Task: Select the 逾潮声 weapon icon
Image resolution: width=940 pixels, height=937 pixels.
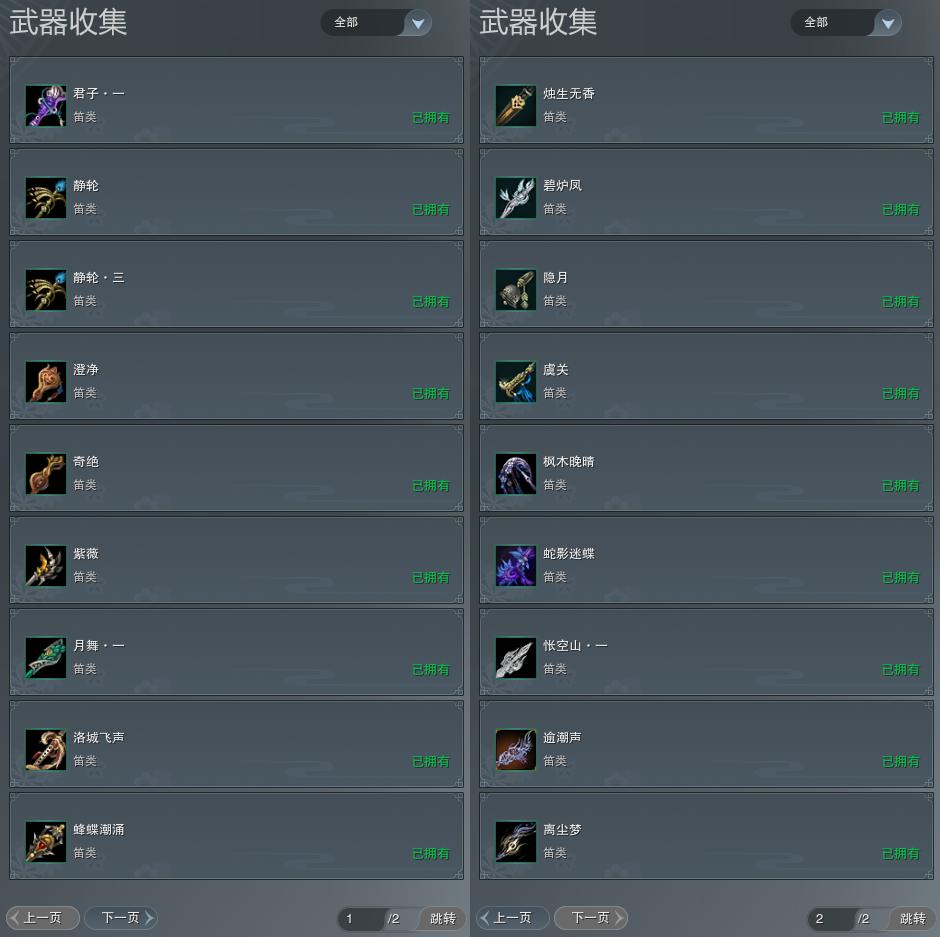Action: (516, 749)
